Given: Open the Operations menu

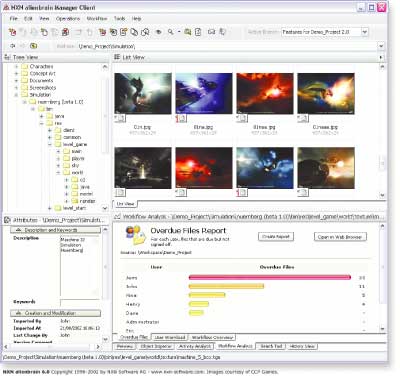Looking at the screenshot, I should [x=68, y=19].
